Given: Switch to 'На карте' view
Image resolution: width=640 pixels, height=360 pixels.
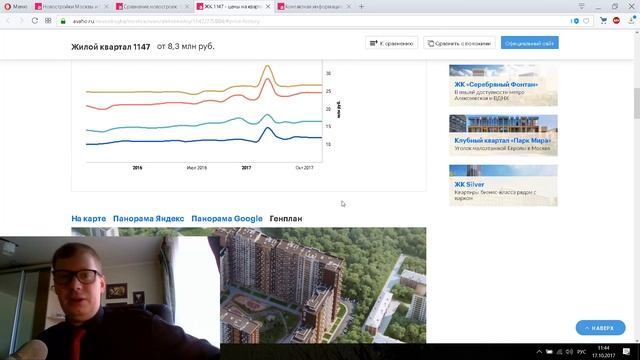Looking at the screenshot, I should pyautogui.click(x=89, y=219).
